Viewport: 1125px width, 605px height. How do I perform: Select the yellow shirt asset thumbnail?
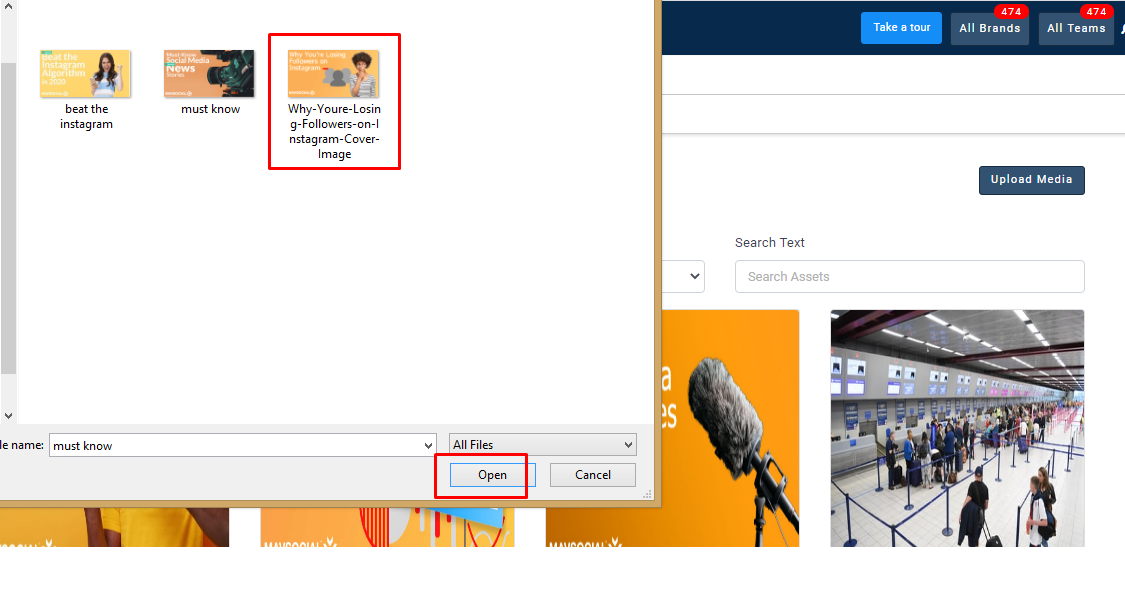click(x=115, y=527)
